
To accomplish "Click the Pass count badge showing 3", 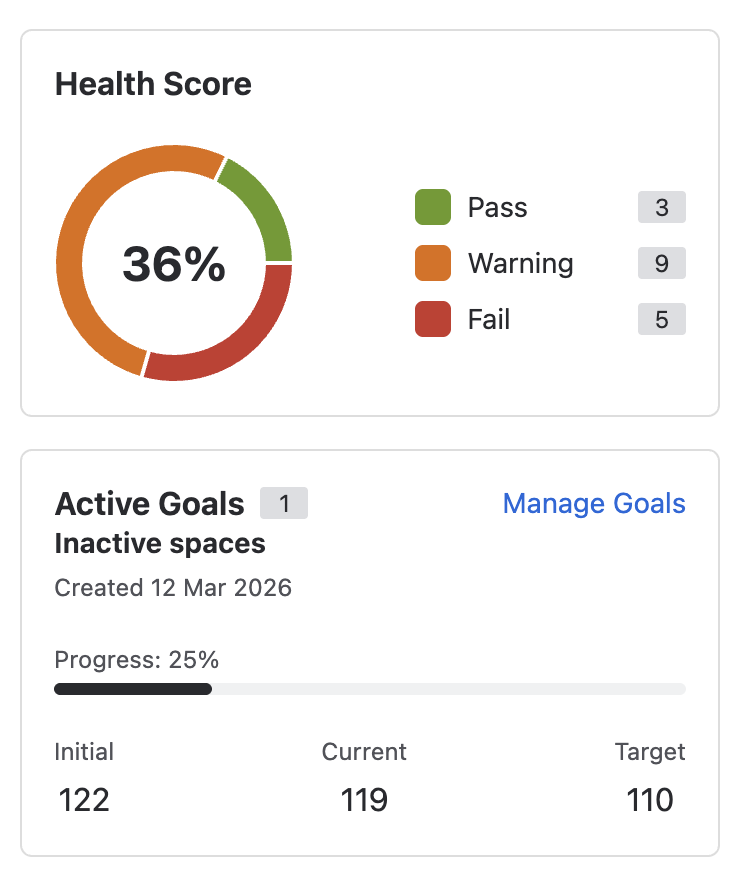I will click(x=661, y=208).
